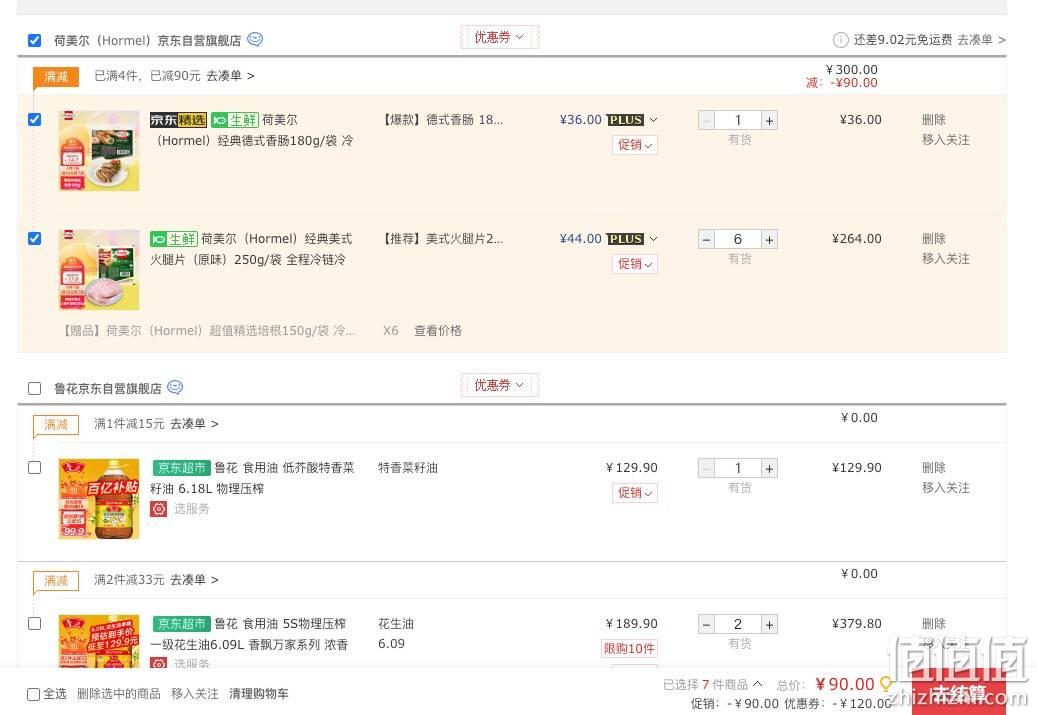
Task: Decrease quantity of 花生油 with minus button
Action: [x=706, y=624]
